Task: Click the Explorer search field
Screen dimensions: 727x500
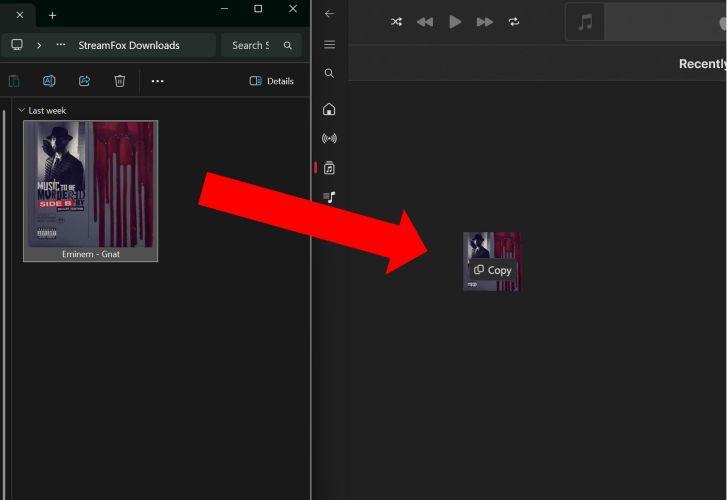Action: pos(261,45)
